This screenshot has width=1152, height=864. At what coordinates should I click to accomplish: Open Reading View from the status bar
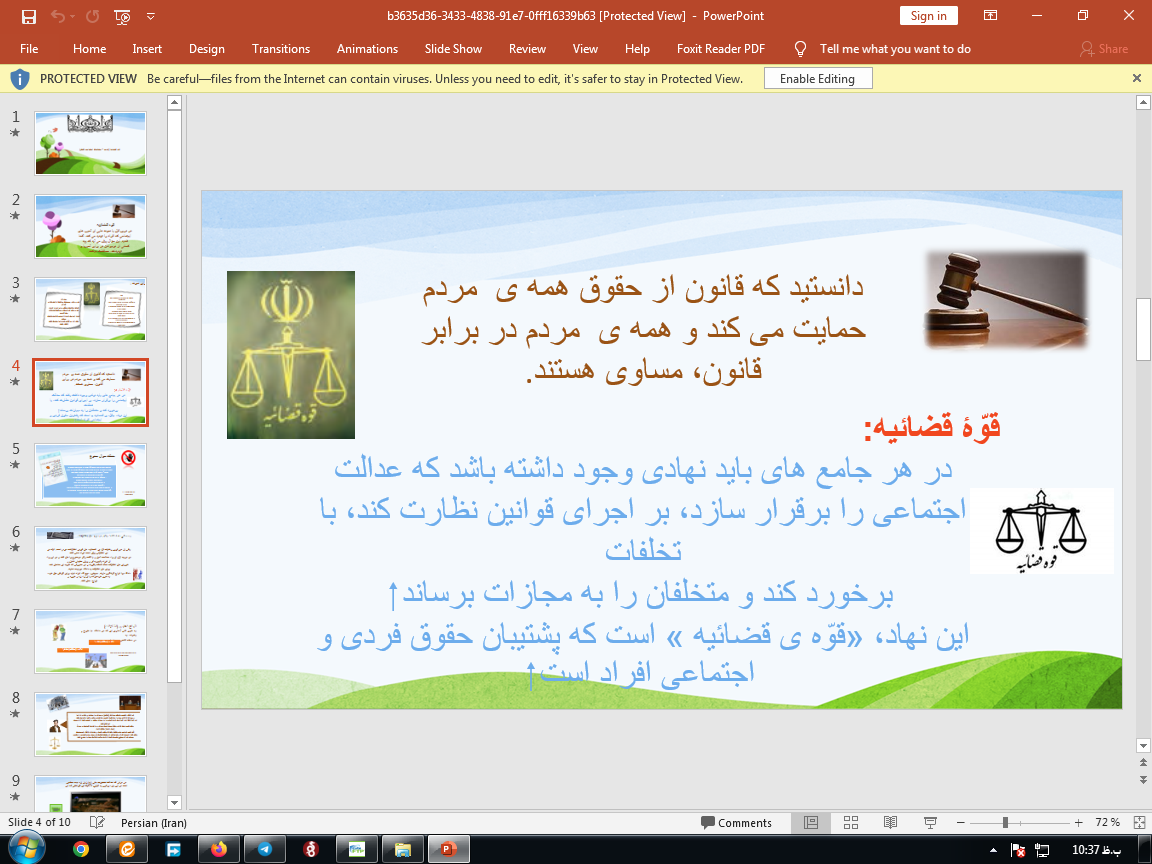[890, 823]
